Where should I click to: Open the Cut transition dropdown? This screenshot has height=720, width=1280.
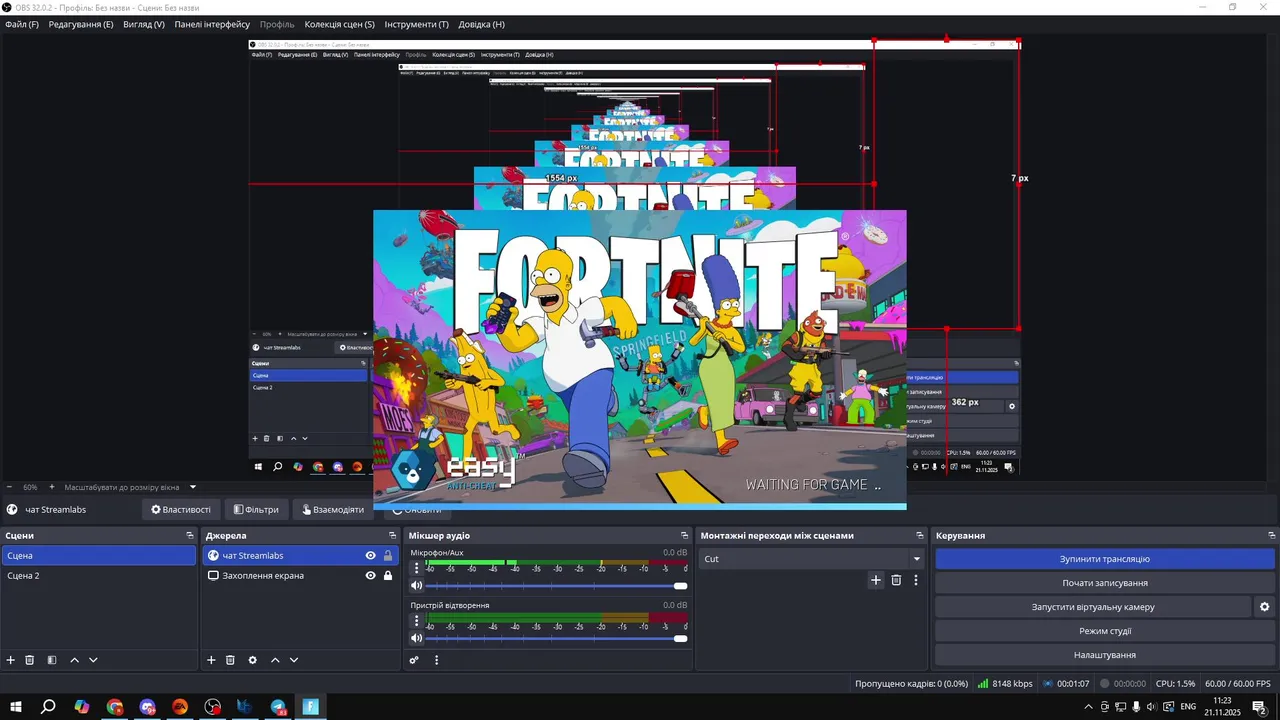point(811,559)
